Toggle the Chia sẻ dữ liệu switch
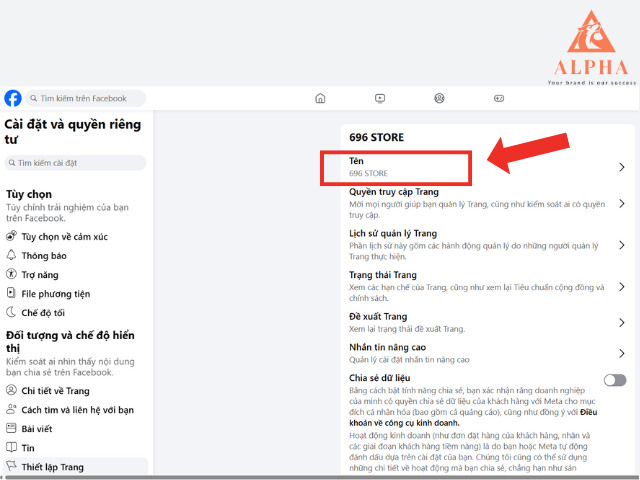Screen dimensions: 640x480 pyautogui.click(x=615, y=380)
